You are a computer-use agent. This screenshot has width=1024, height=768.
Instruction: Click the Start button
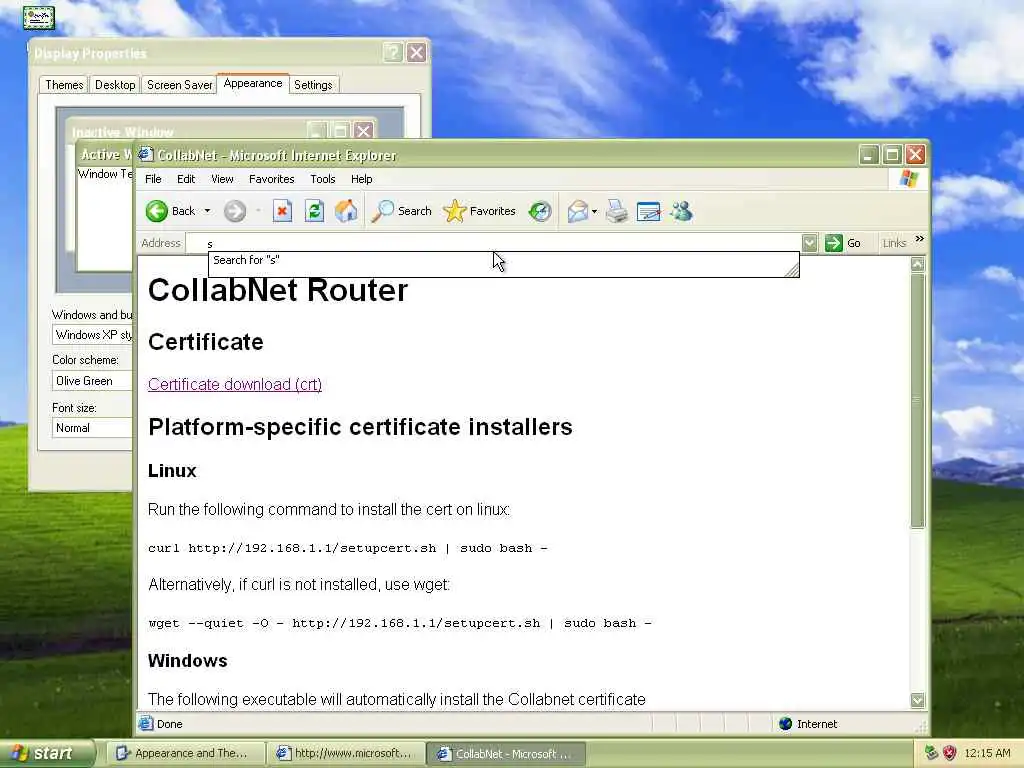[x=47, y=753]
